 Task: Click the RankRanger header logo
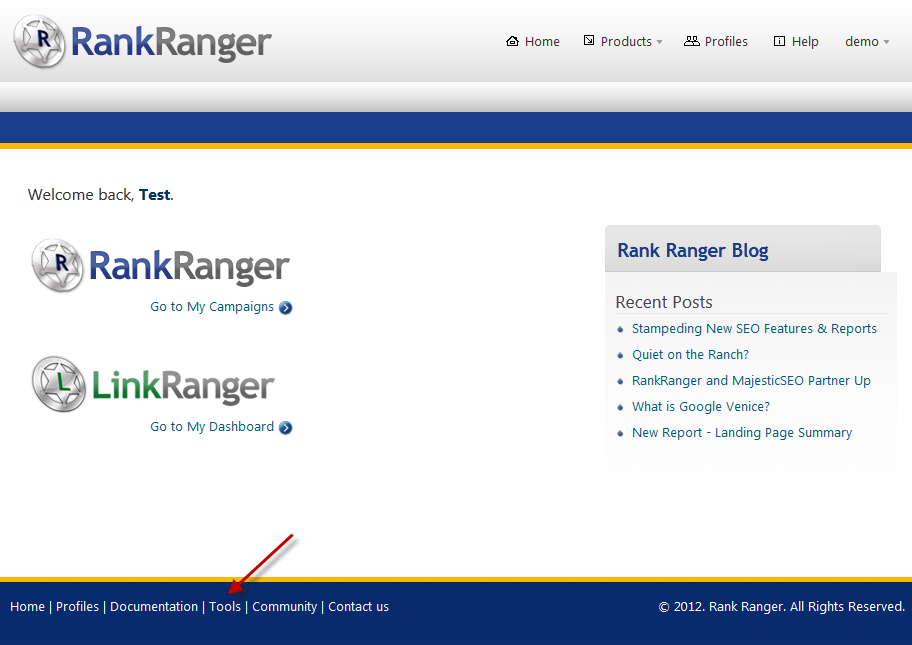pyautogui.click(x=142, y=42)
